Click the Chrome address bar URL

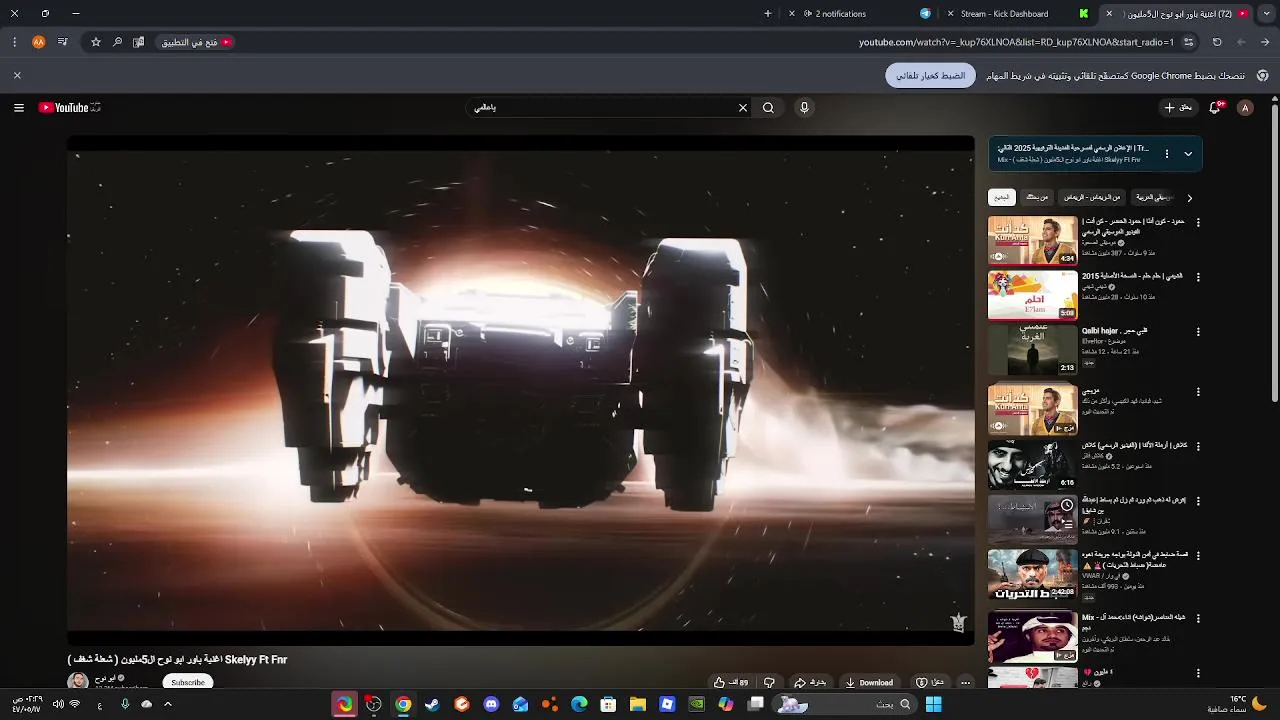click(x=1016, y=42)
